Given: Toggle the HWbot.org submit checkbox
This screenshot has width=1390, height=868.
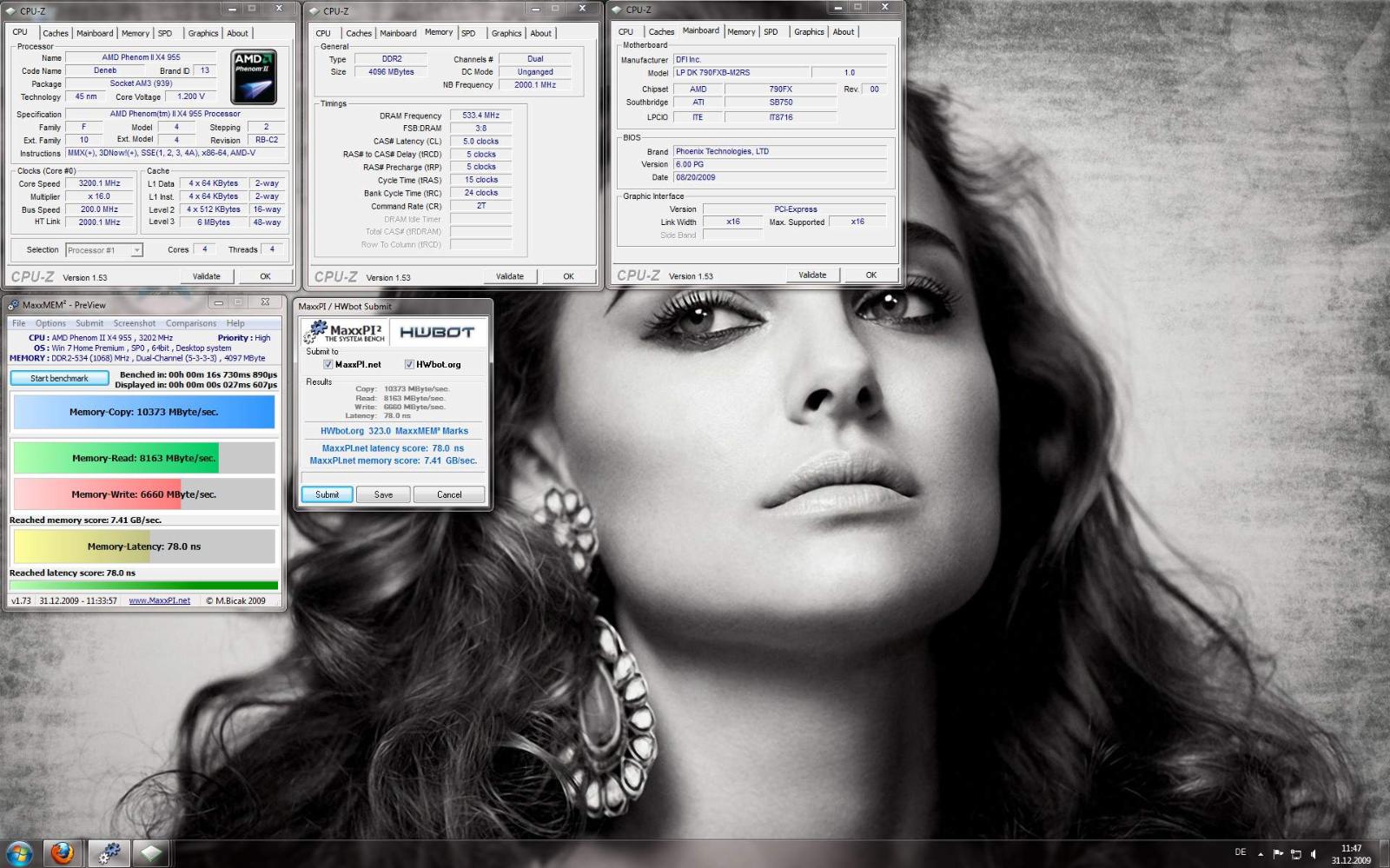Looking at the screenshot, I should tap(409, 365).
